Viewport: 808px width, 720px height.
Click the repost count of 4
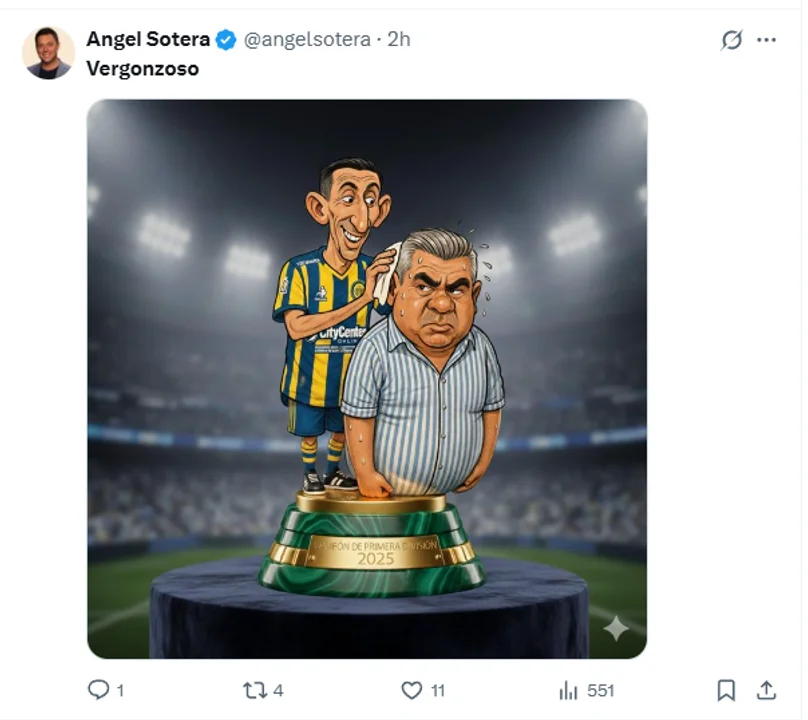279,690
